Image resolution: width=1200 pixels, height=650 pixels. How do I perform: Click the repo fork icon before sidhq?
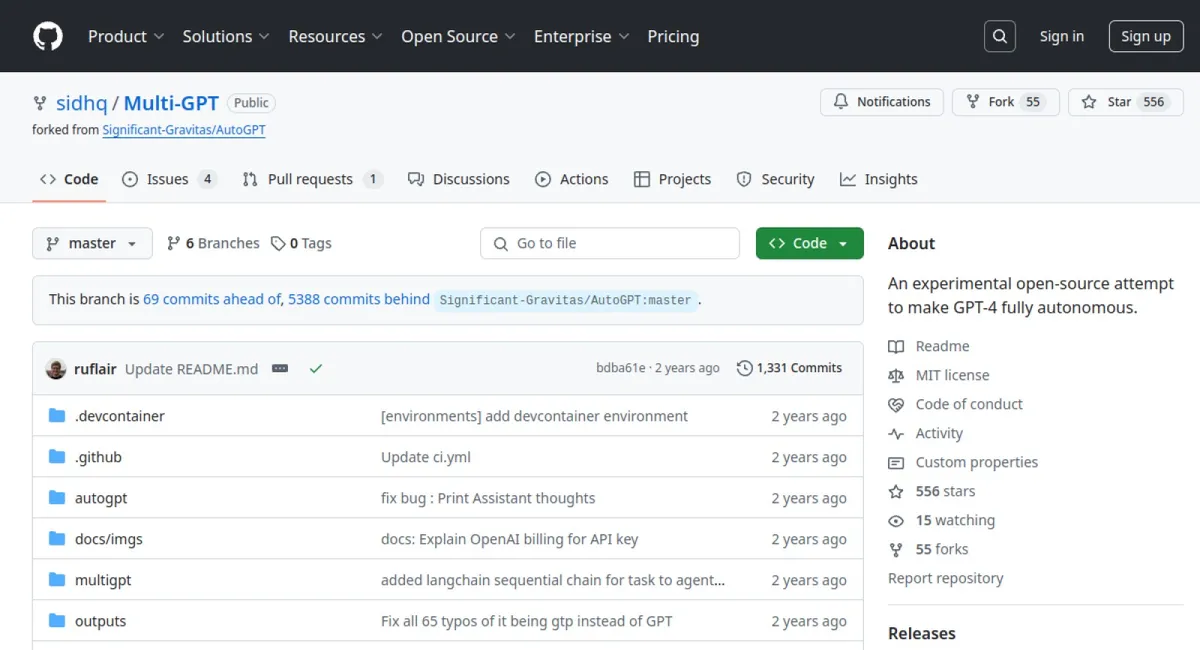40,103
